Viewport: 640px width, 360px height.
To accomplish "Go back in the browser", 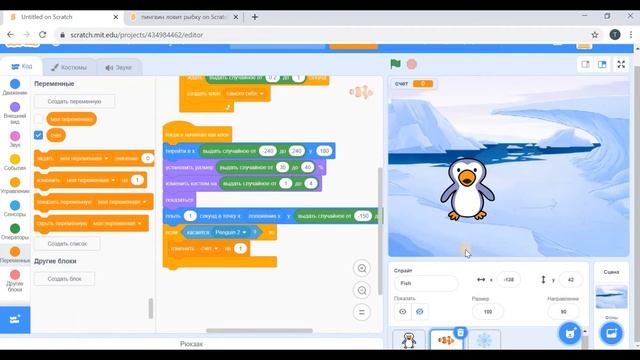I will (x=11, y=35).
